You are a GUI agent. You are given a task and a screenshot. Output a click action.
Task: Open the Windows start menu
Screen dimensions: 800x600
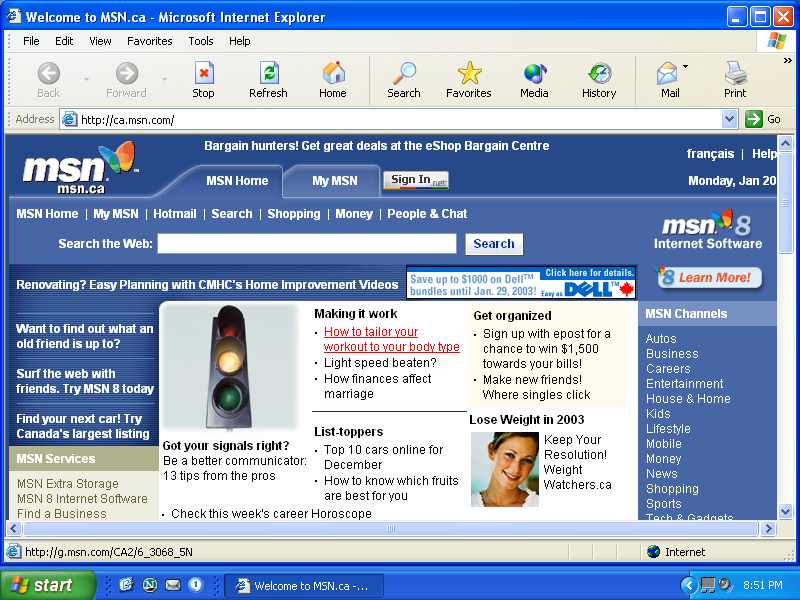(x=48, y=585)
